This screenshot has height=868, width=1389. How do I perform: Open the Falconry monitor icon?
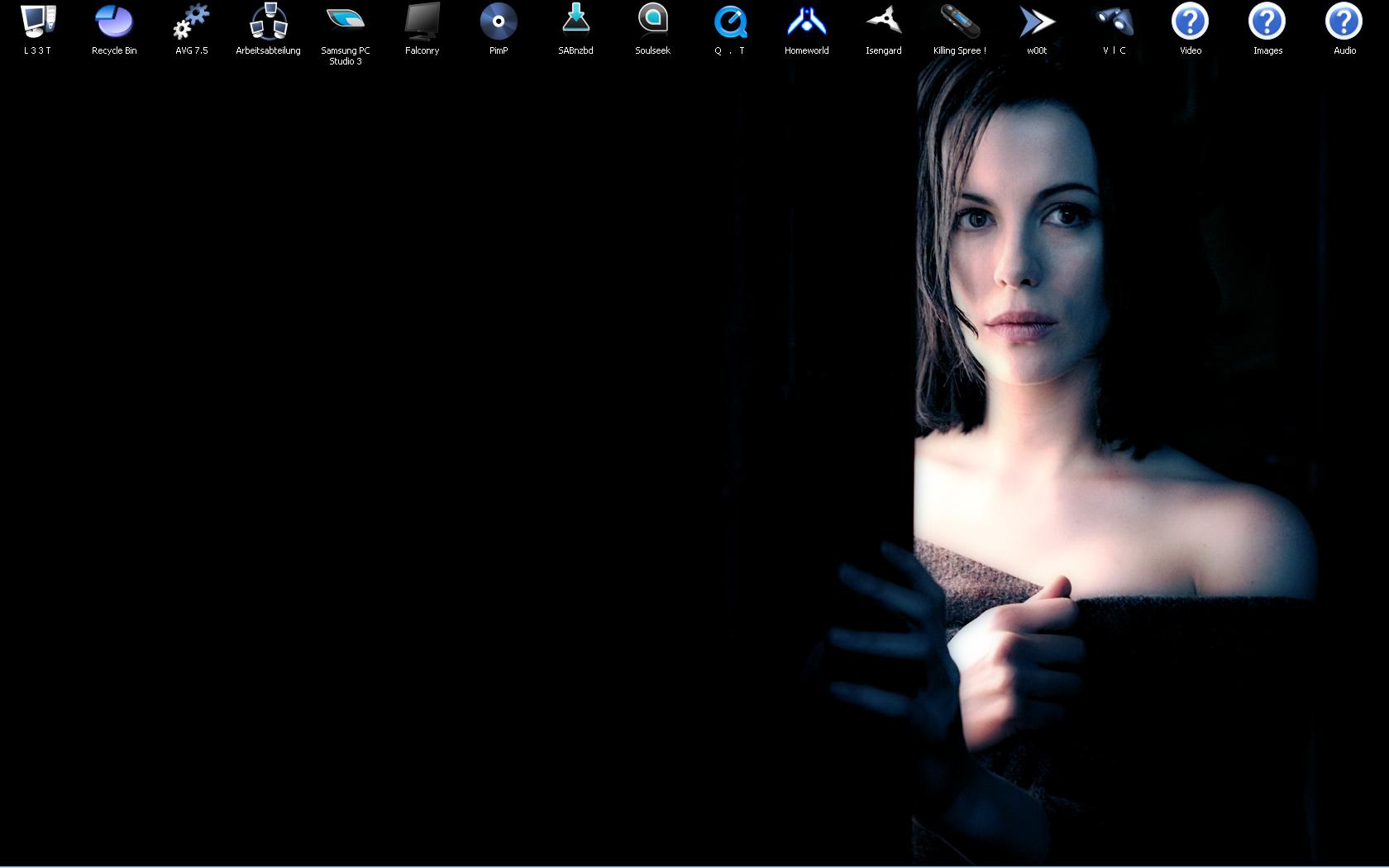click(x=422, y=21)
